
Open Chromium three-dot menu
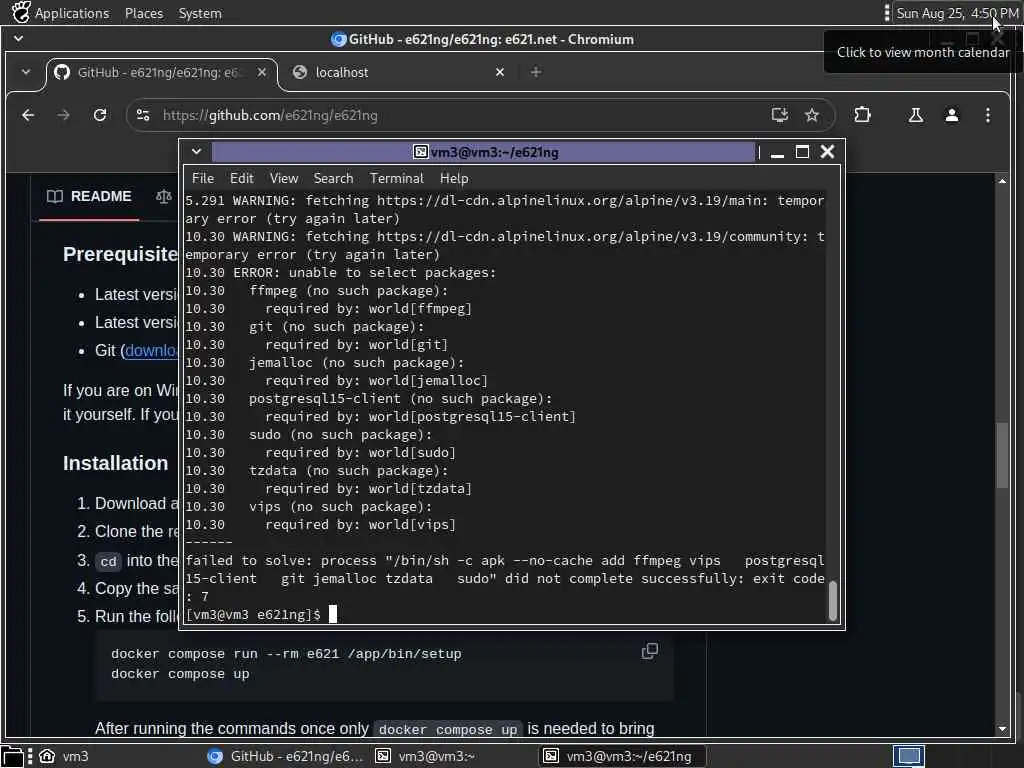coord(987,116)
